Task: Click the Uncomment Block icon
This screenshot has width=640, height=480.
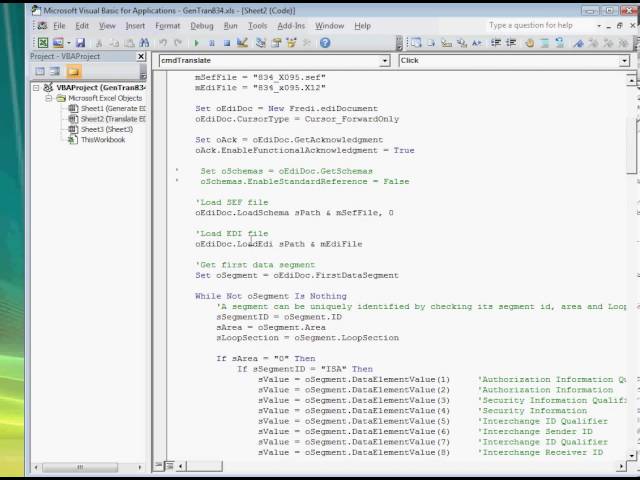Action: 560,42
